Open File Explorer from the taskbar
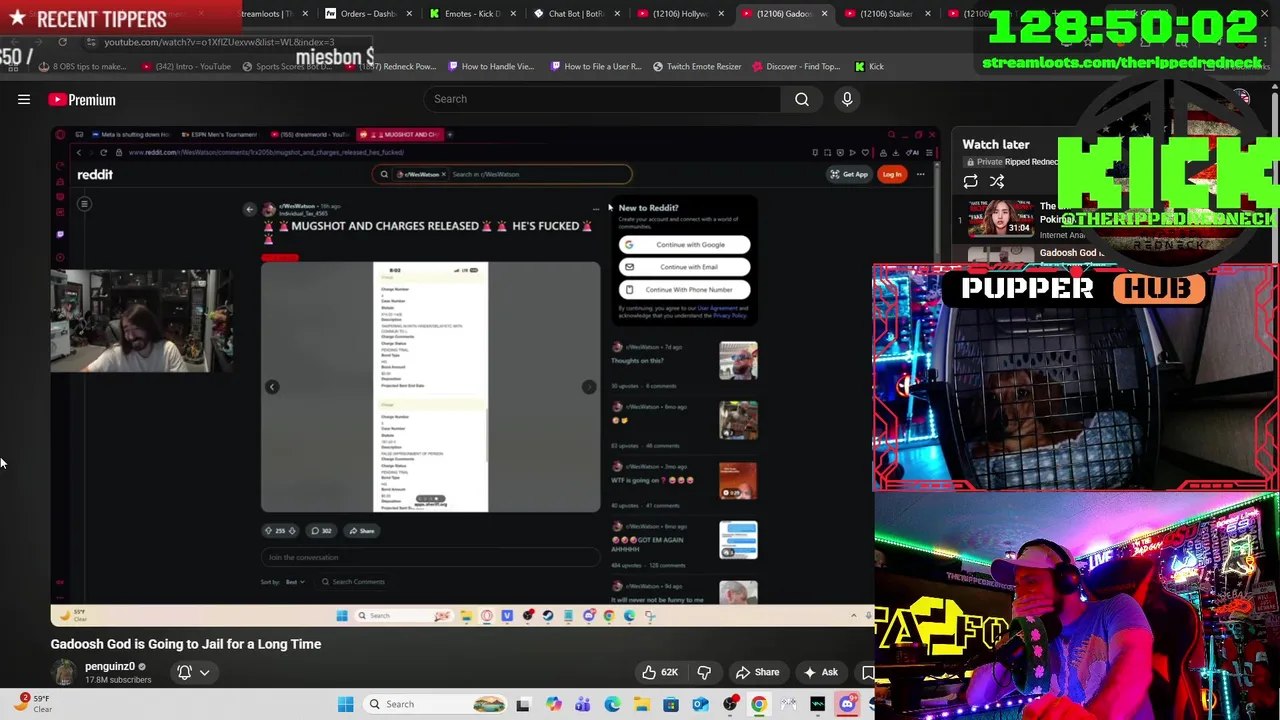 (x=641, y=704)
